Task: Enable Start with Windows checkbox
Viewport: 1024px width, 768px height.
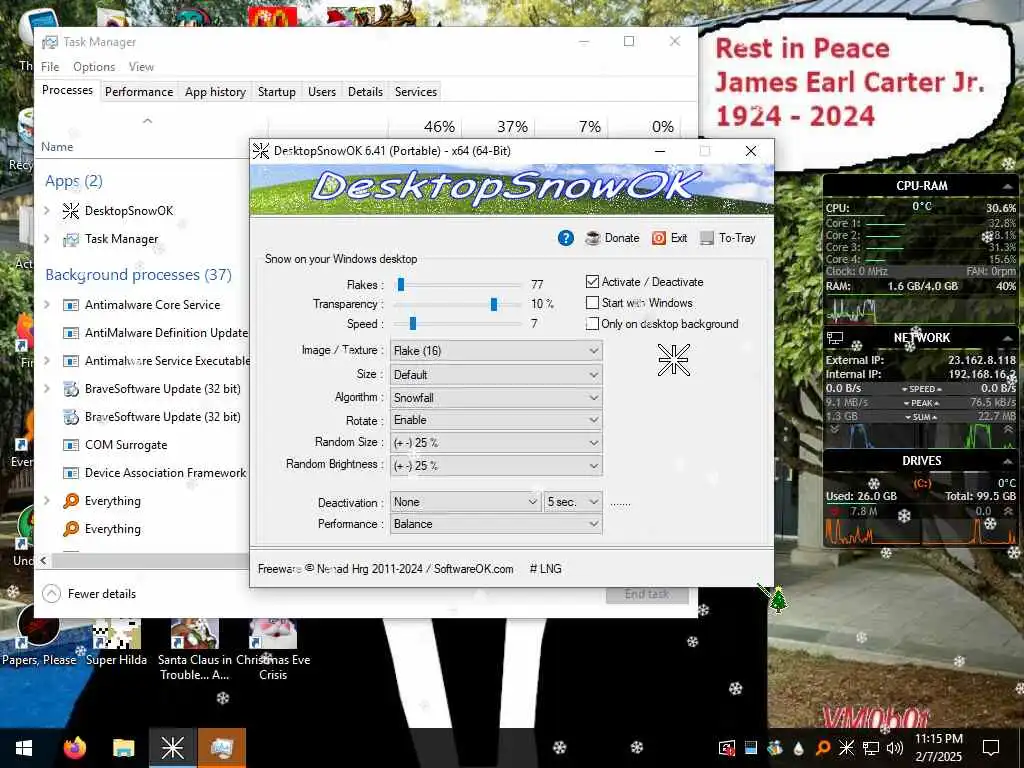Action: [x=592, y=303]
